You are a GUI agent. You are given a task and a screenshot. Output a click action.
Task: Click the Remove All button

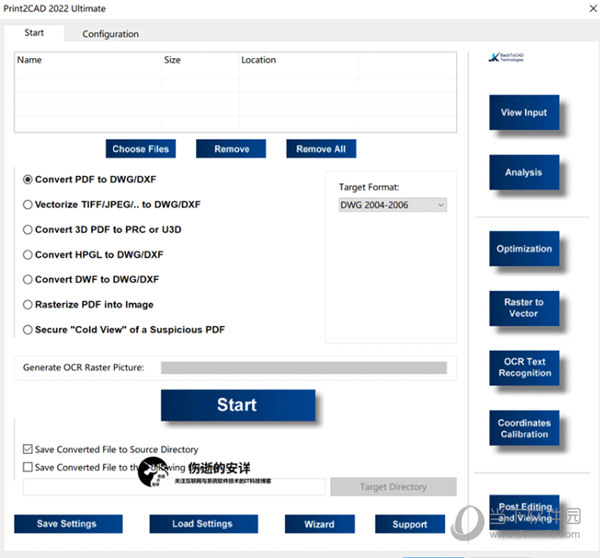click(321, 149)
